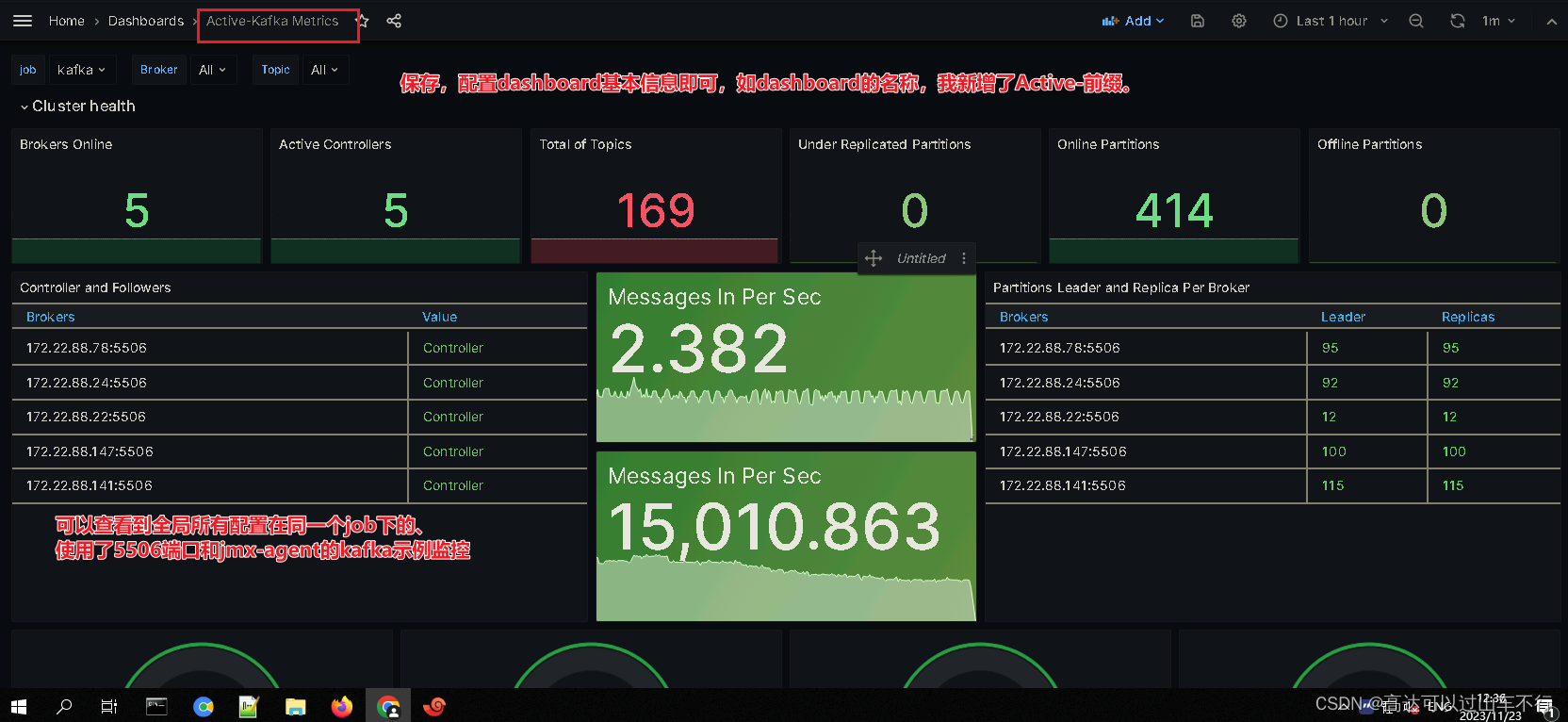The height and width of the screenshot is (722, 1568).
Task: Open the Broker All dropdown
Action: pyautogui.click(x=213, y=70)
